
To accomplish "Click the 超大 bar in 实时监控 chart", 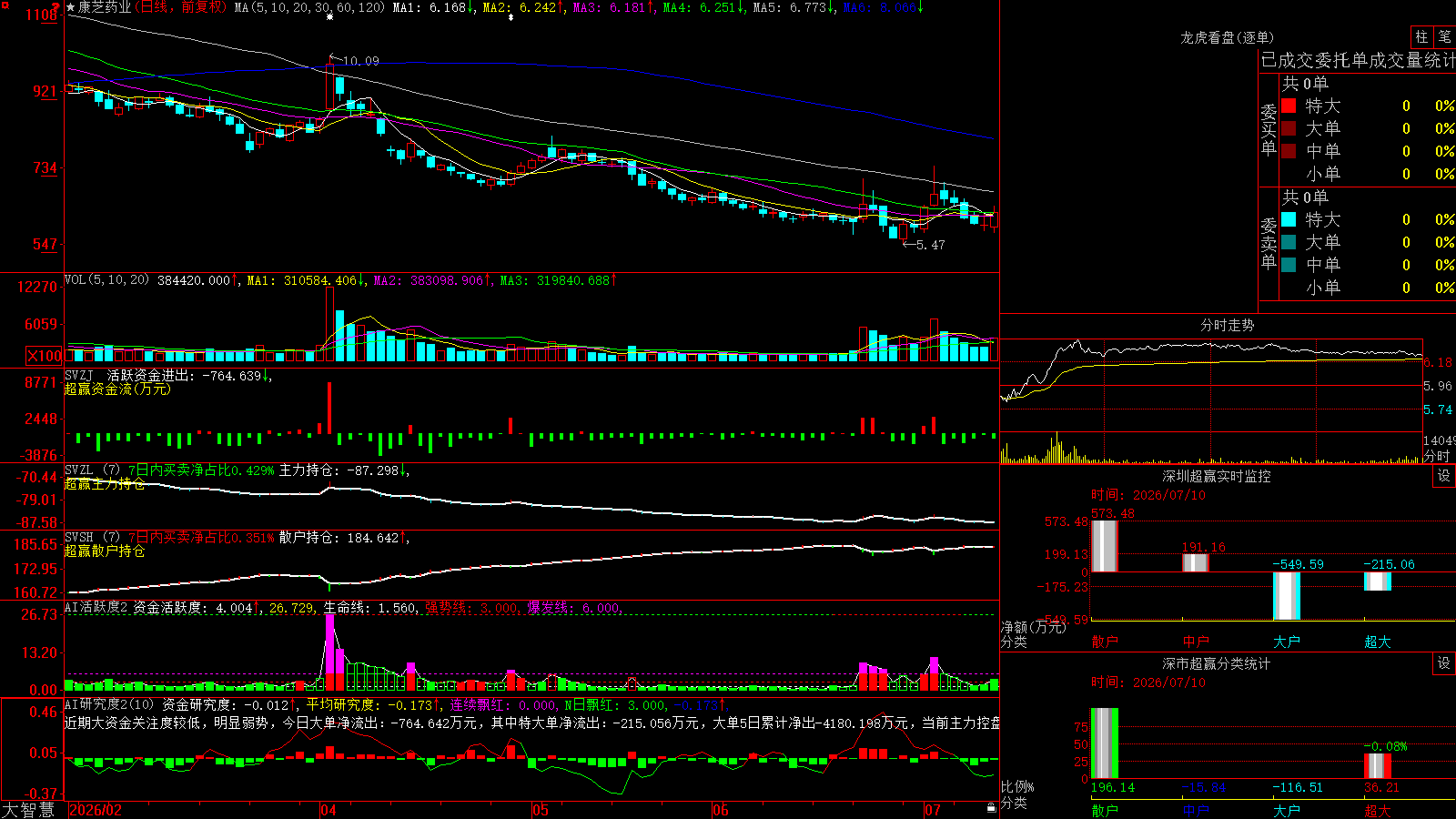I will (x=1377, y=581).
